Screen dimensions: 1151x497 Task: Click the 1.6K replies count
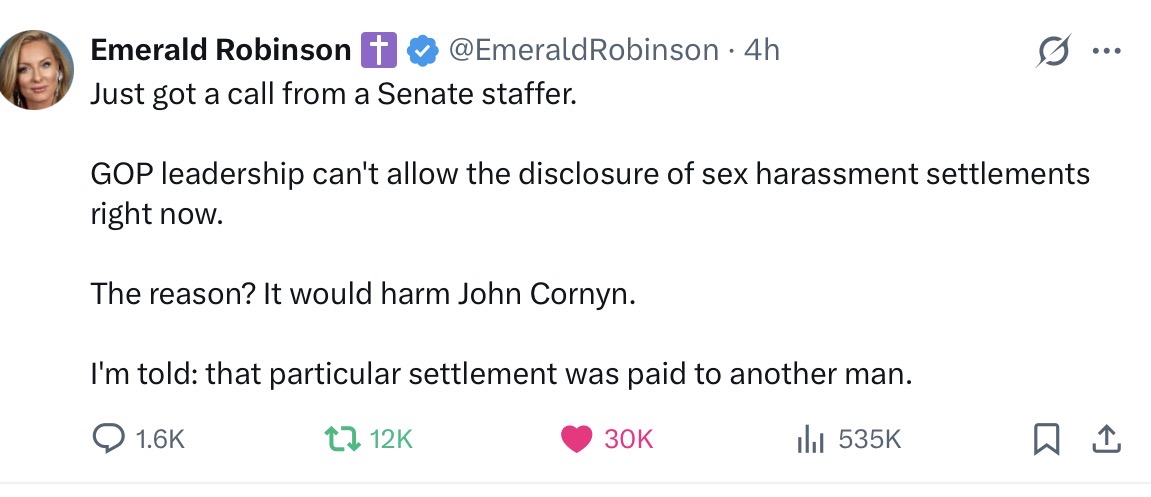160,438
